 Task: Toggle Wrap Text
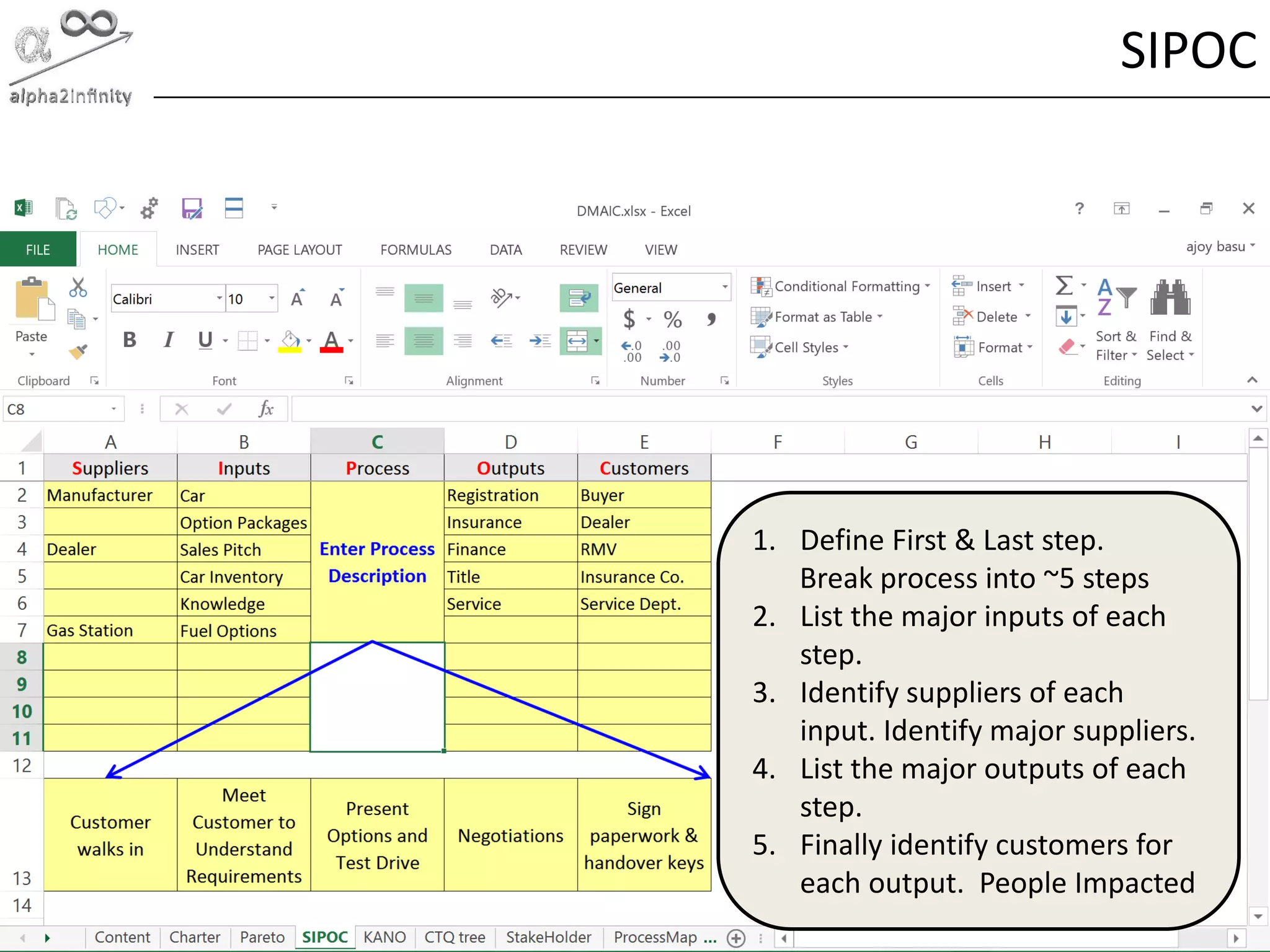[579, 297]
